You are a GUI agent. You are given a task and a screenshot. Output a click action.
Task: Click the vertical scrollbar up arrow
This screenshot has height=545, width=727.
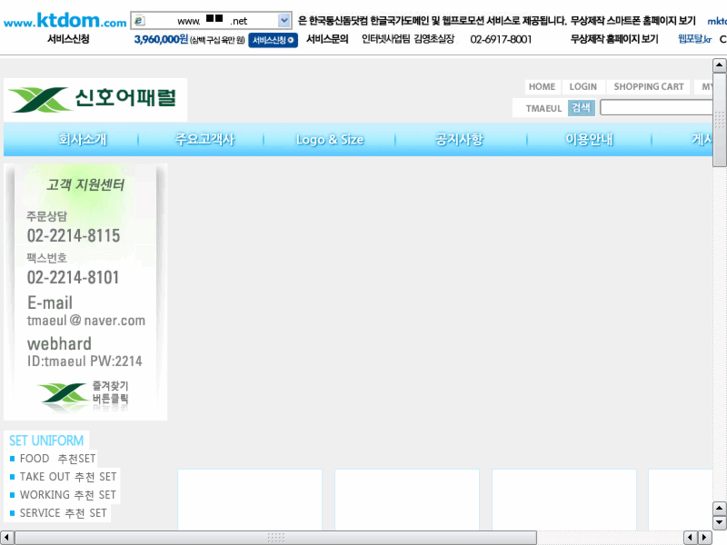(x=719, y=65)
